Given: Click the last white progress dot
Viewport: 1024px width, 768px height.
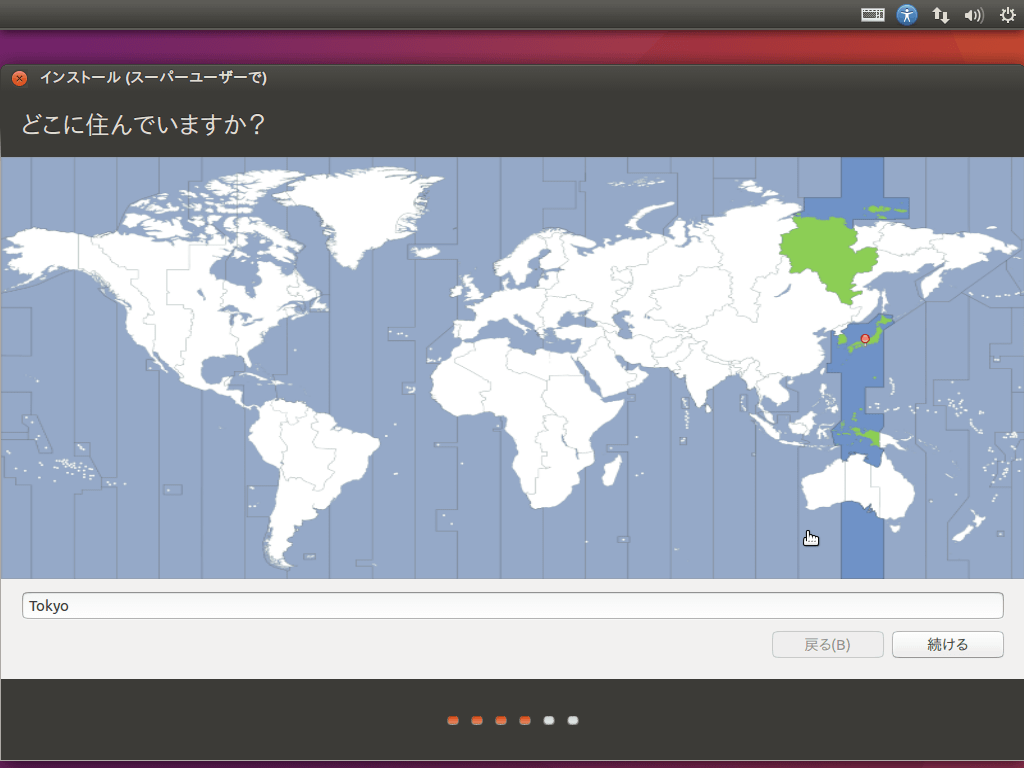Looking at the screenshot, I should tap(573, 720).
